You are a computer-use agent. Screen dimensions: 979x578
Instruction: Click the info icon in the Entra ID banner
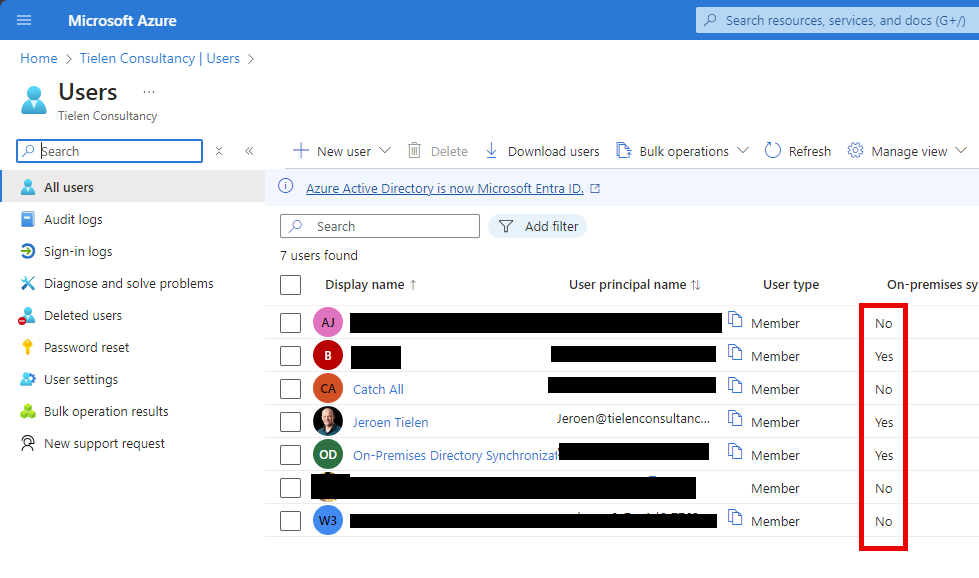[285, 186]
